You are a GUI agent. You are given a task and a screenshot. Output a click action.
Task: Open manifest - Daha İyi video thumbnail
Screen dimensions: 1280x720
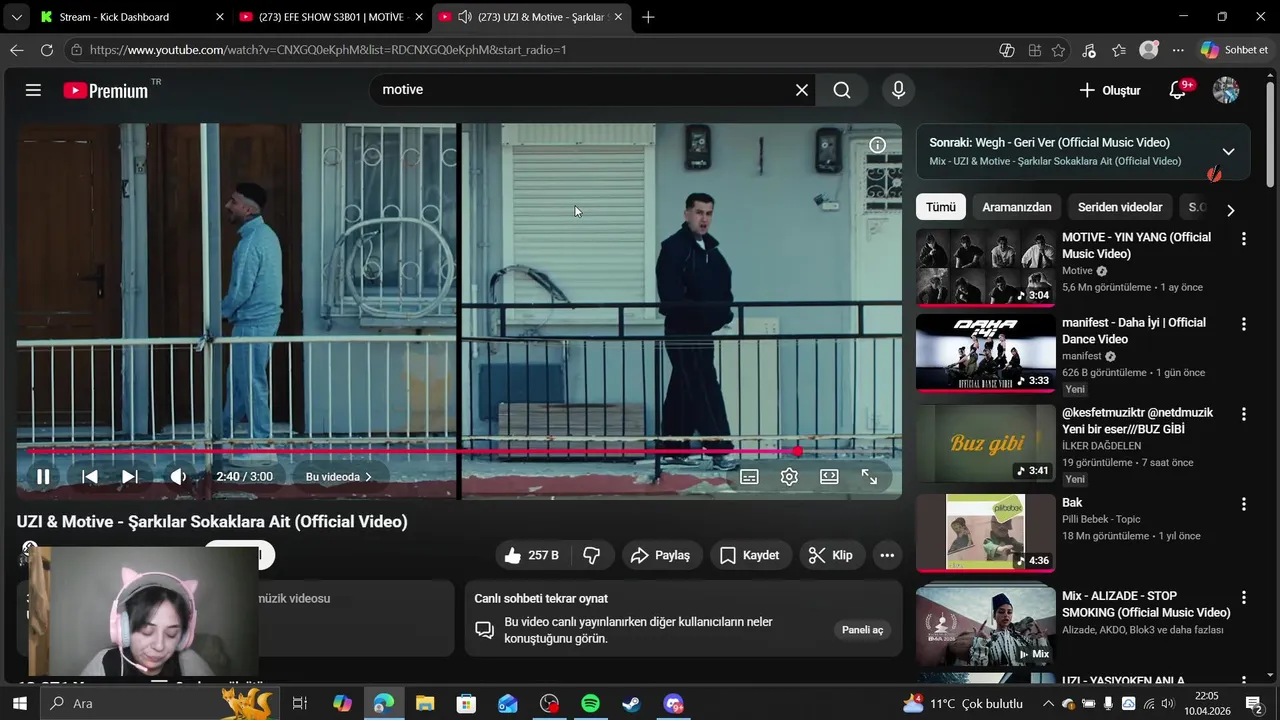pos(985,352)
